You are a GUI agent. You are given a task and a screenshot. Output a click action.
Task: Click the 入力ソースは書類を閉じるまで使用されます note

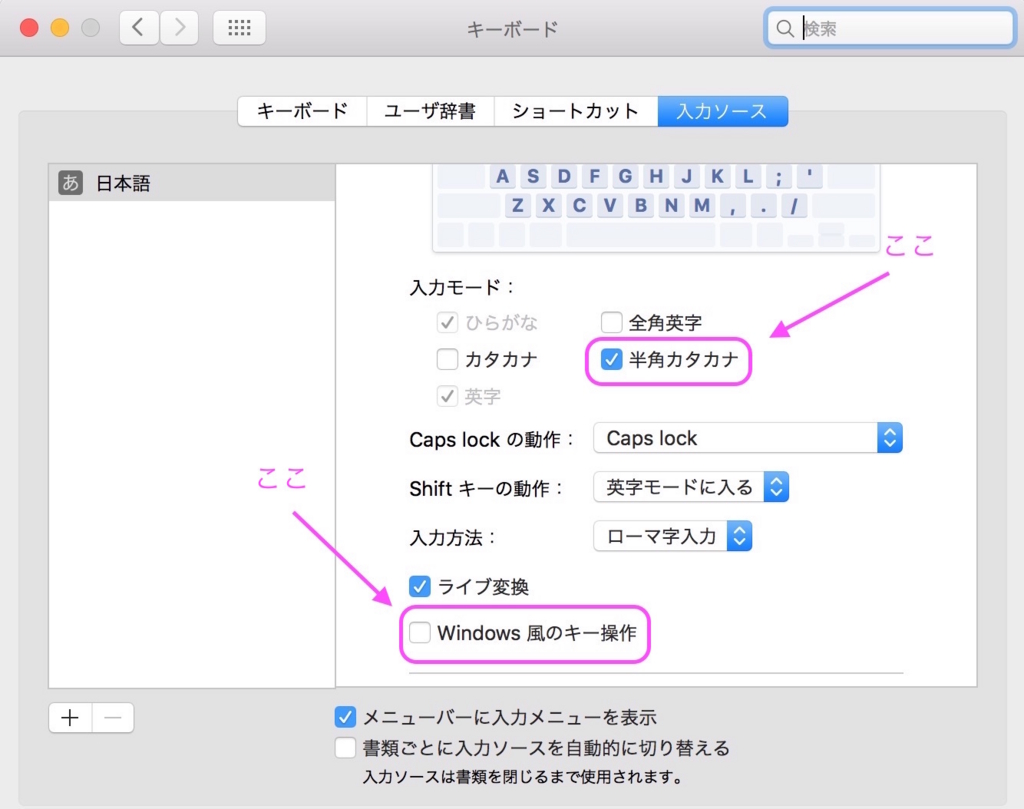click(523, 777)
